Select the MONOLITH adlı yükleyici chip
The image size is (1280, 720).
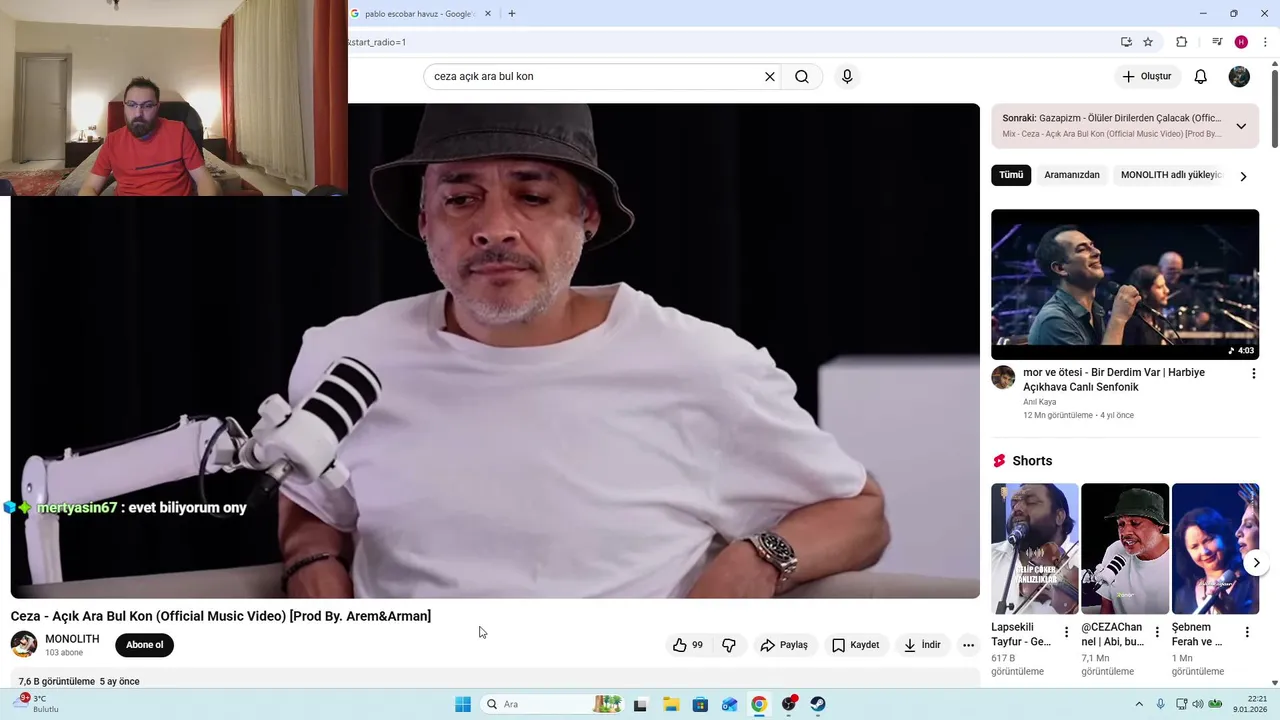coord(1171,175)
